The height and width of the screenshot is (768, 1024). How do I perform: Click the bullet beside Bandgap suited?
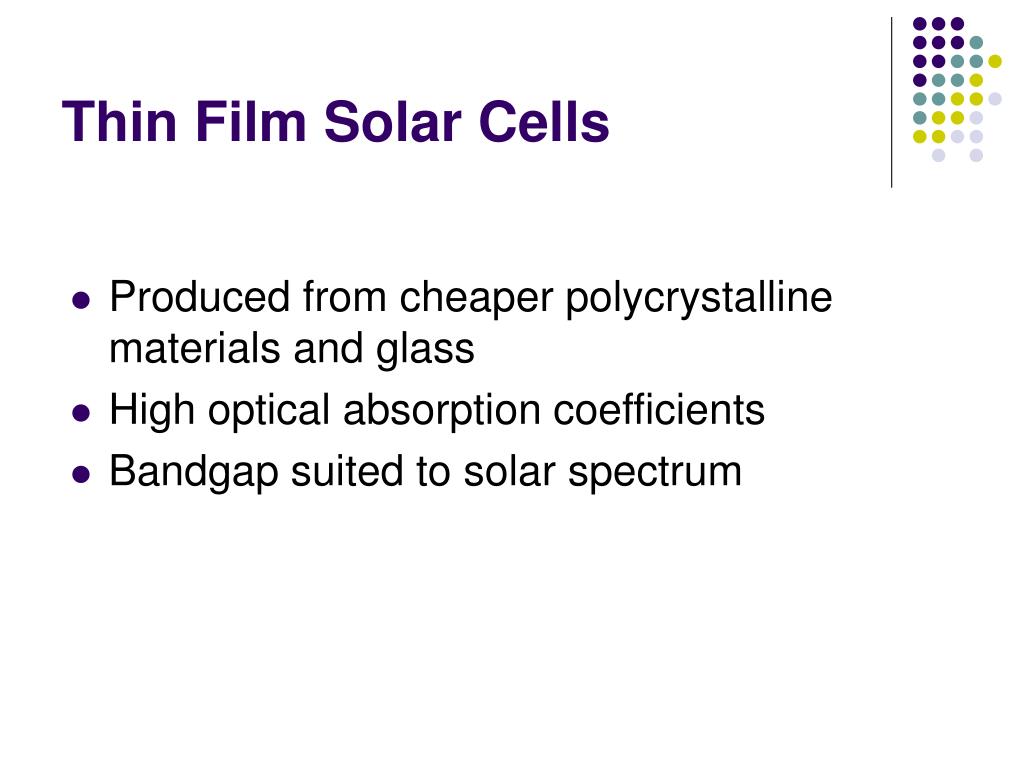[81, 474]
